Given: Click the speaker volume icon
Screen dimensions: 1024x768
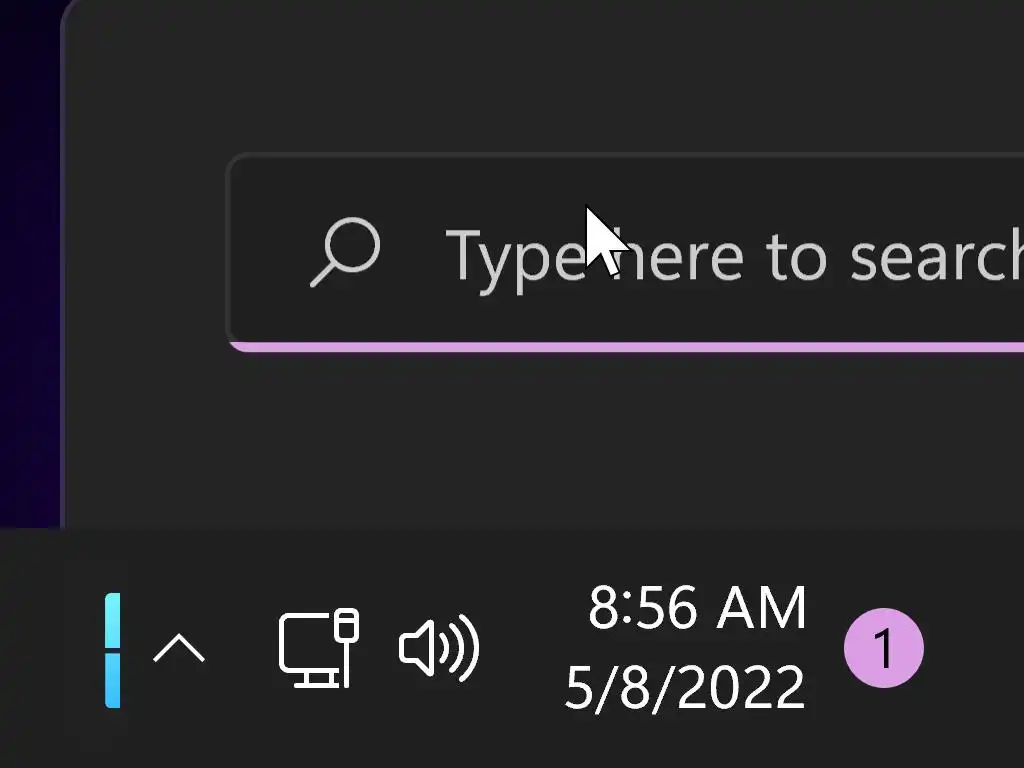Looking at the screenshot, I should pyautogui.click(x=439, y=648).
